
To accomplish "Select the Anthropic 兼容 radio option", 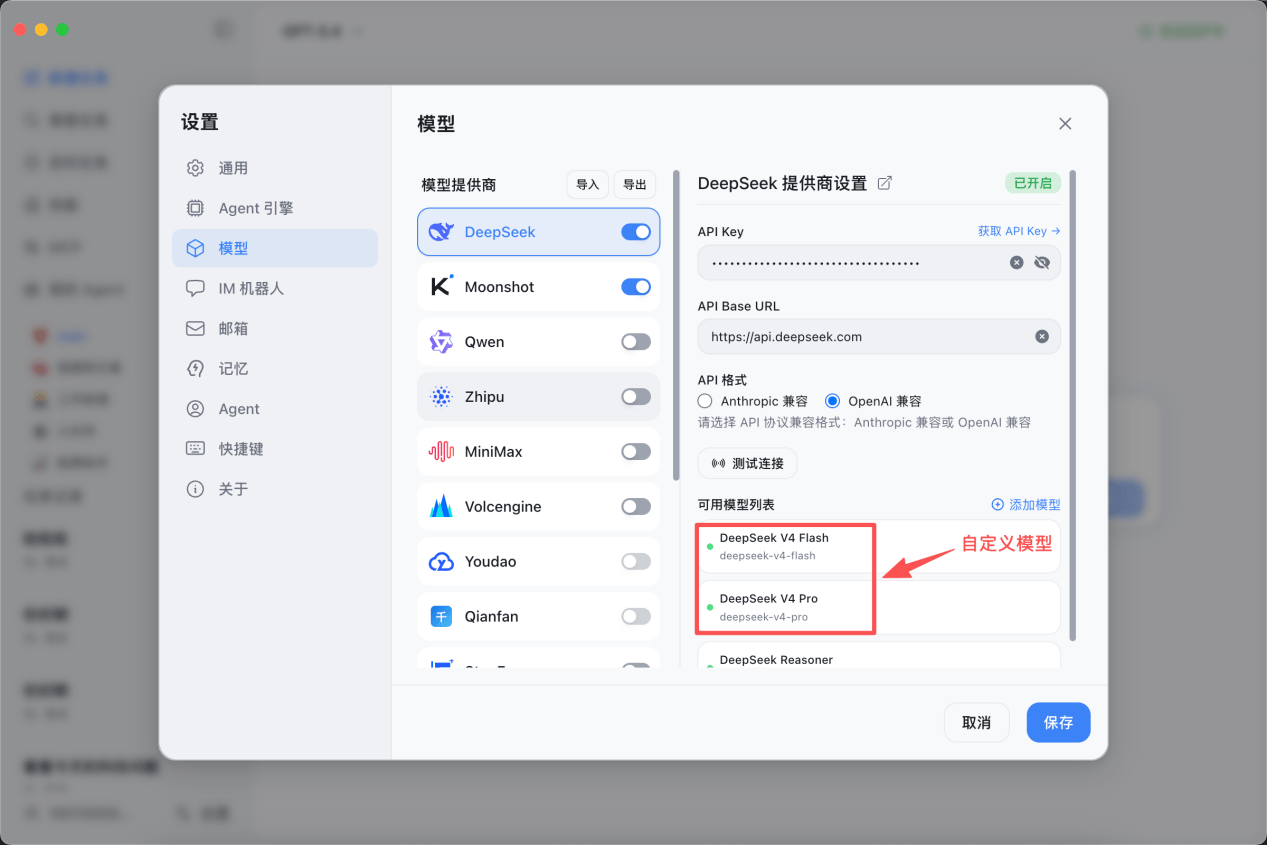I will click(x=705, y=401).
